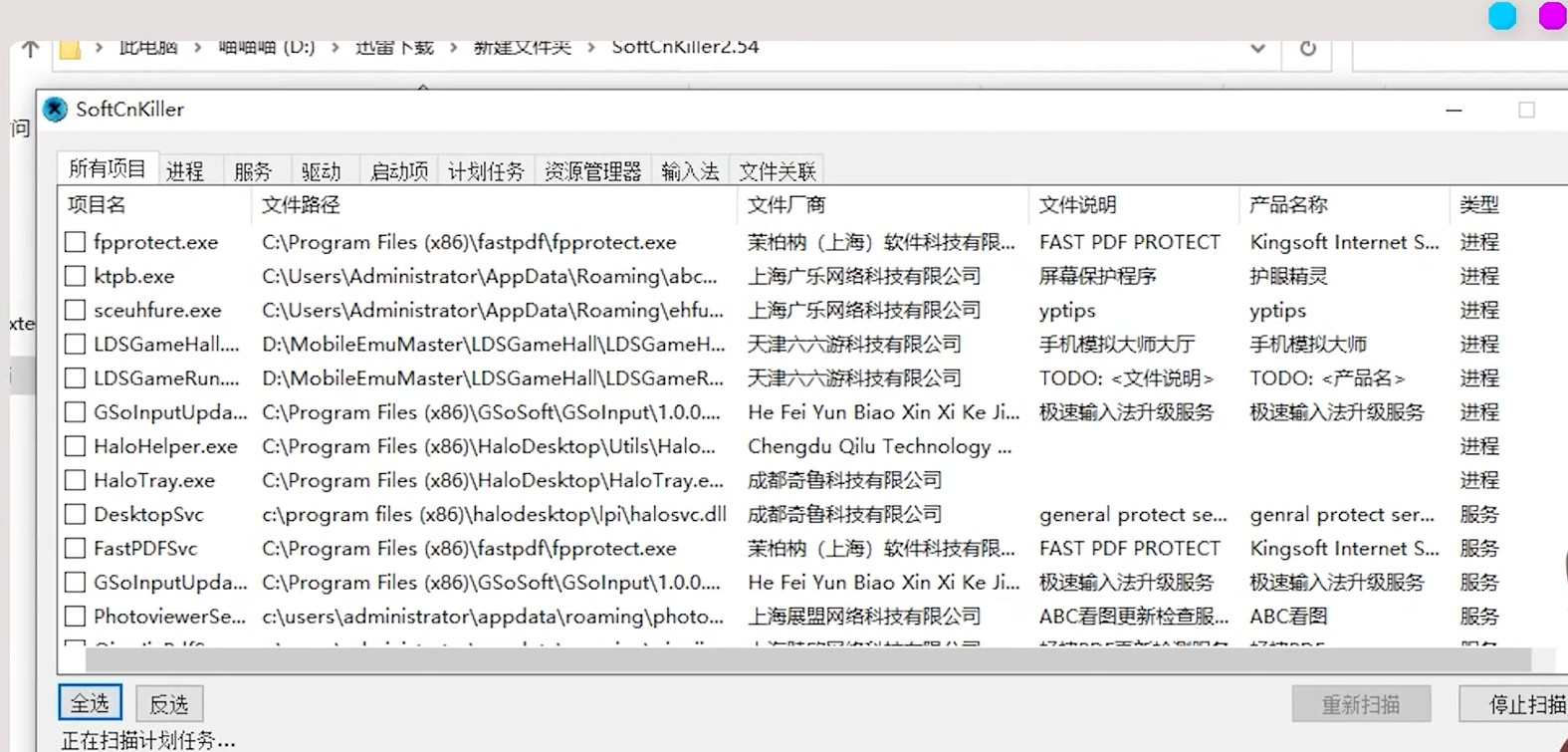Check the HaloHelper.exe checkbox
The width and height of the screenshot is (1568, 752).
coord(75,446)
